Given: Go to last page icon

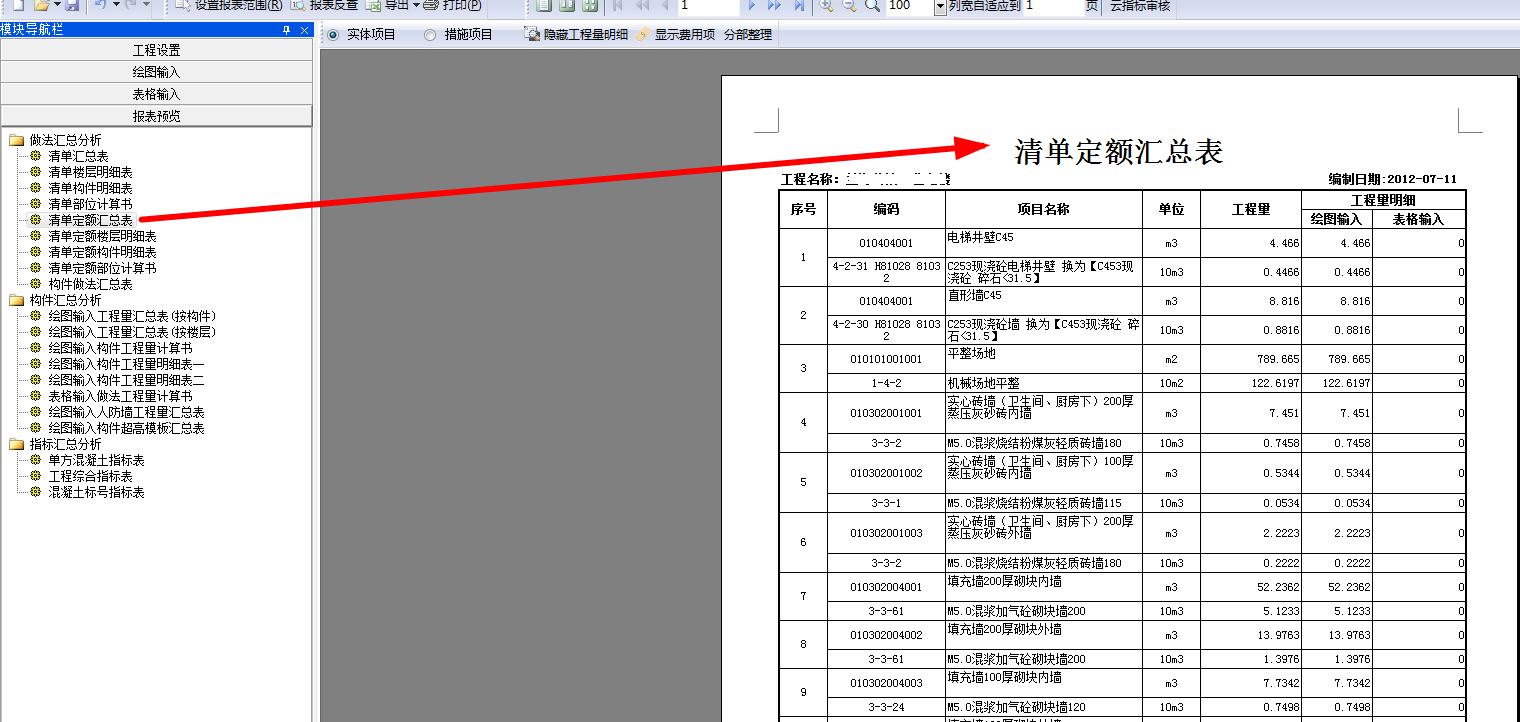Looking at the screenshot, I should (x=799, y=5).
